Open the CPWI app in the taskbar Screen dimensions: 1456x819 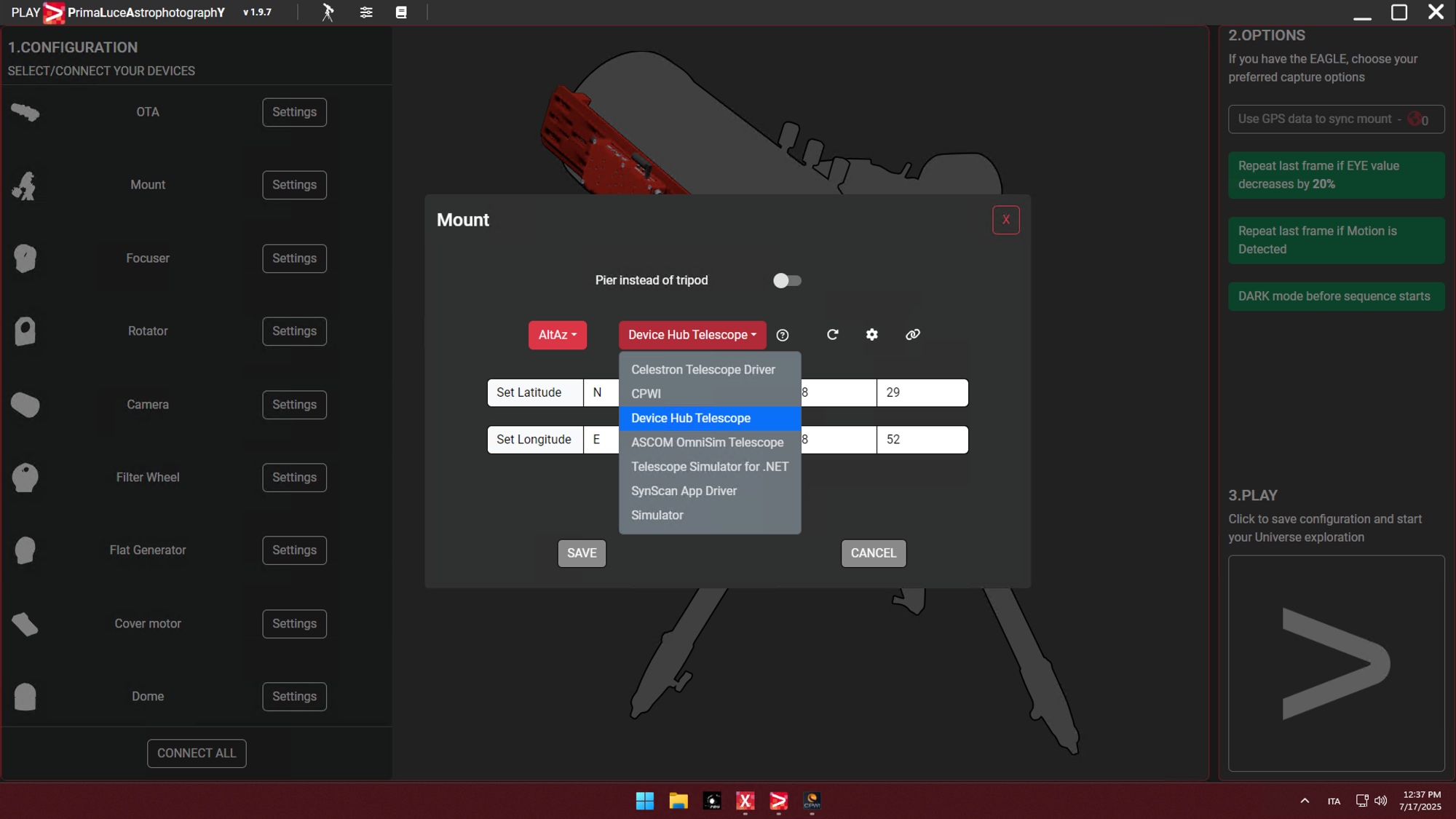(x=812, y=801)
